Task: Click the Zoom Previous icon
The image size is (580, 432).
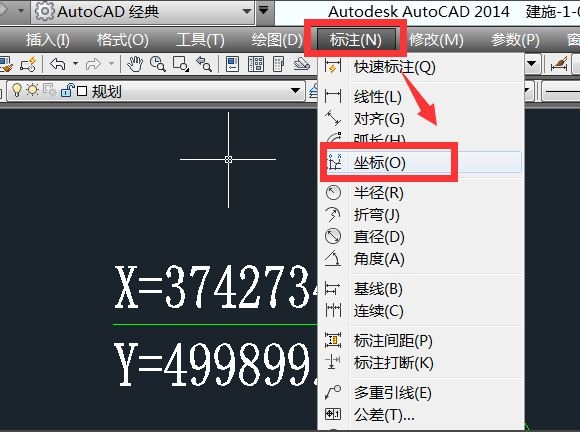Action: pos(203,64)
